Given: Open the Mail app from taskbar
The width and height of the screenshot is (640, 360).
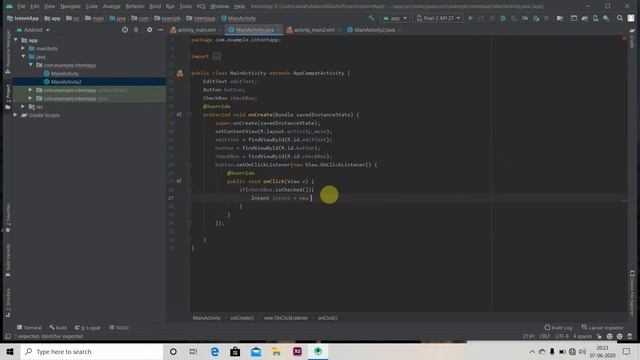Looking at the screenshot, I should (256, 351).
